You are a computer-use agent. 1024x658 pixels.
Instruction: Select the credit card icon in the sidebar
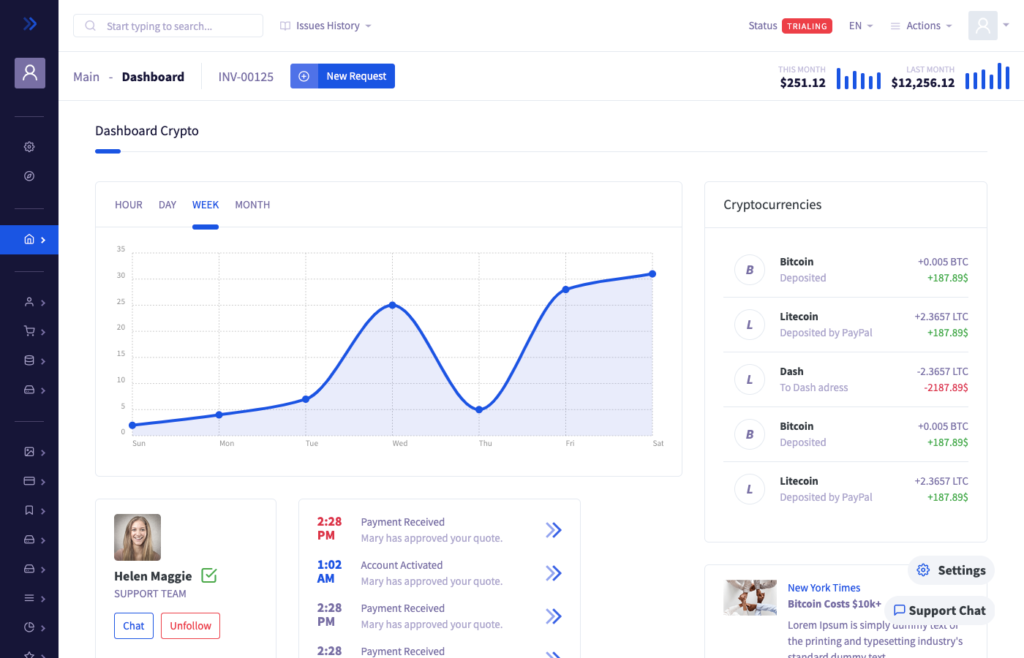pyautogui.click(x=29, y=481)
